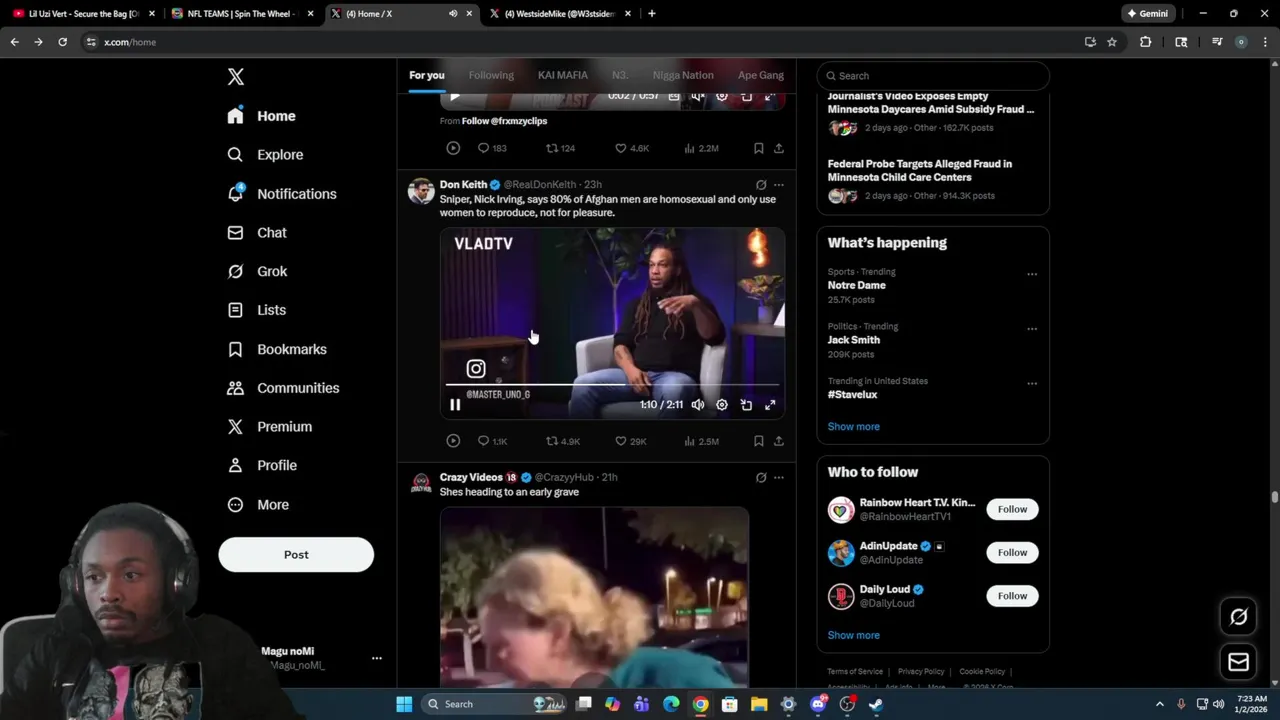Image resolution: width=1280 pixels, height=720 pixels.
Task: Click the X search field
Action: click(933, 76)
